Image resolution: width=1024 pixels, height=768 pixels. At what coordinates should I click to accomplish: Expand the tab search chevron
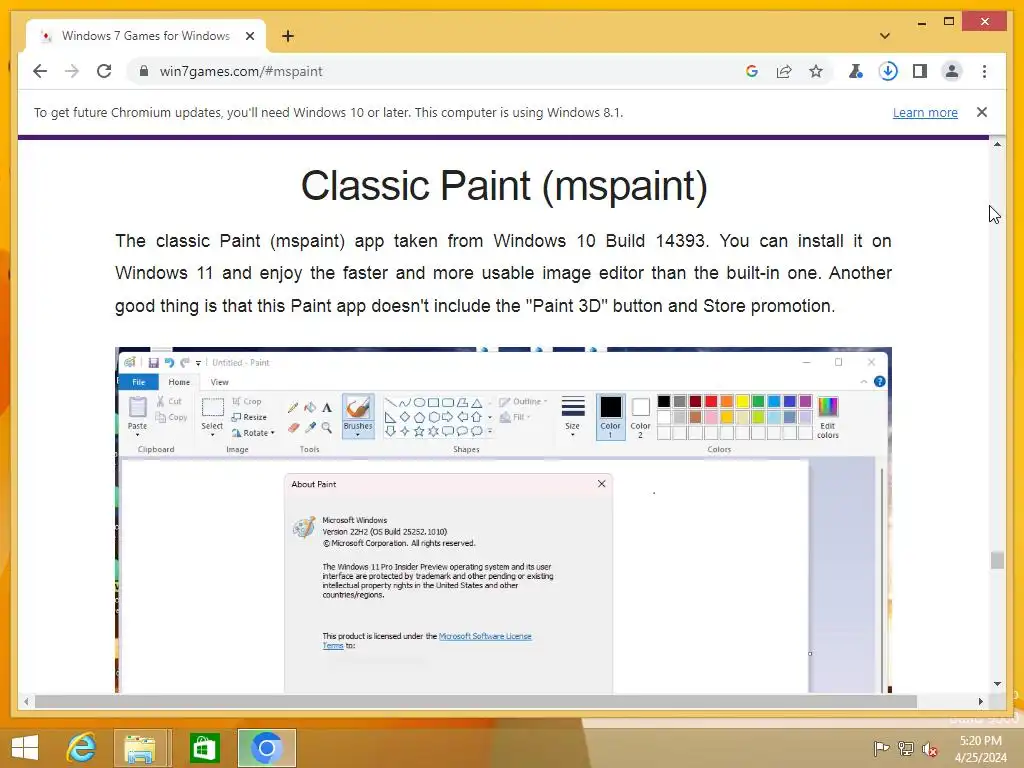coord(885,36)
